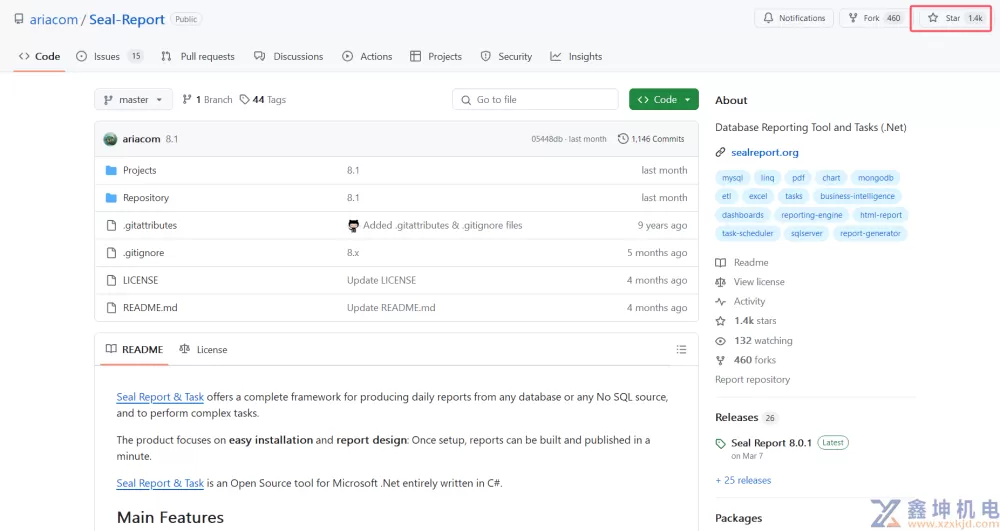The image size is (1000, 531).
Task: Click the ariacom avatar in commit header
Action: pyautogui.click(x=110, y=139)
